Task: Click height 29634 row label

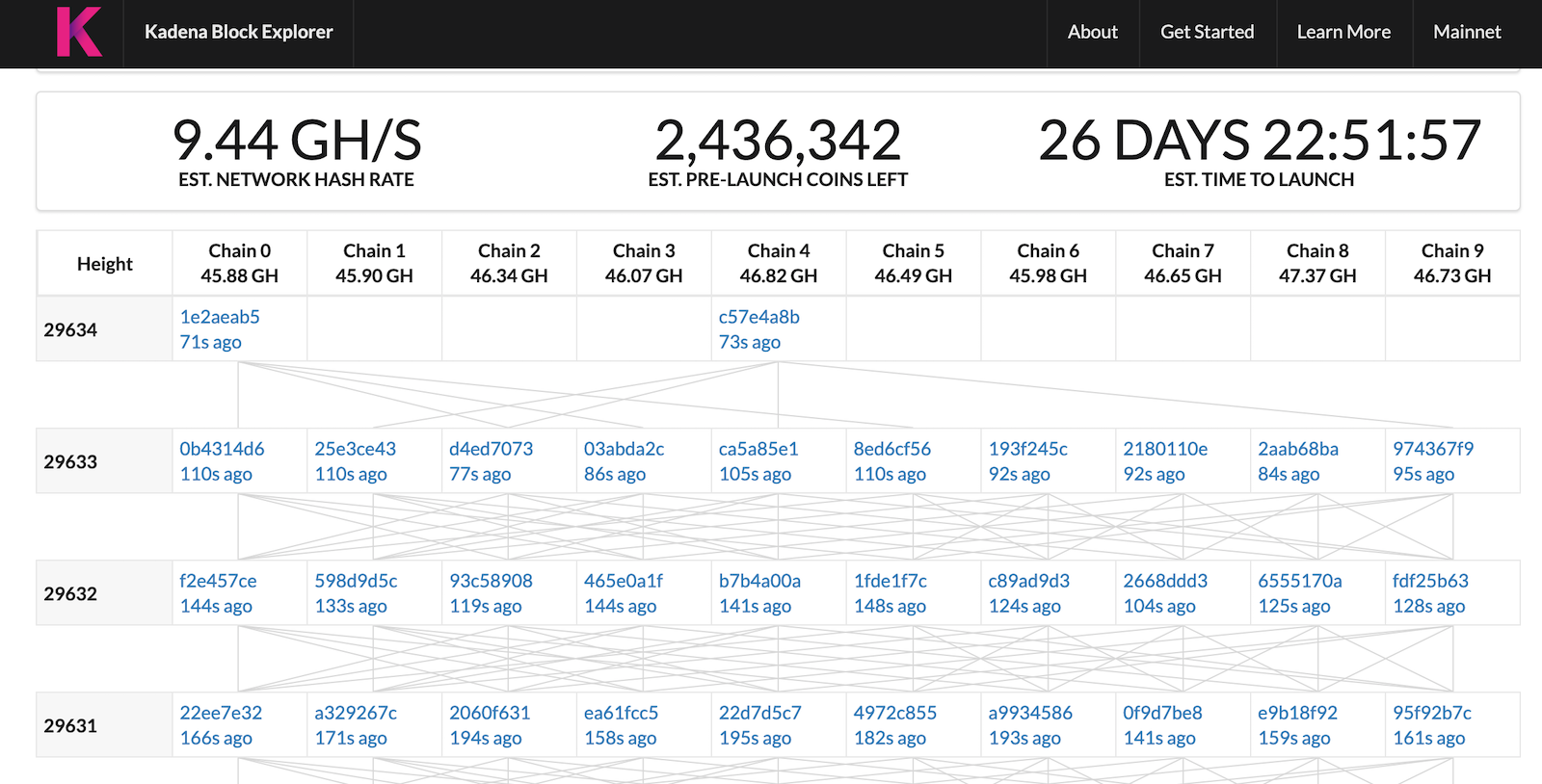Action: pyautogui.click(x=70, y=329)
